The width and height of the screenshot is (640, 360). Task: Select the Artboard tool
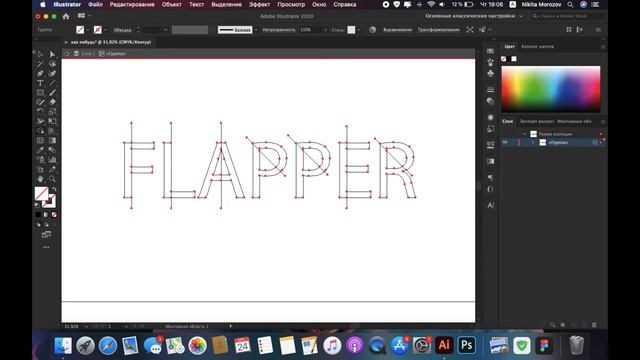pos(40,169)
